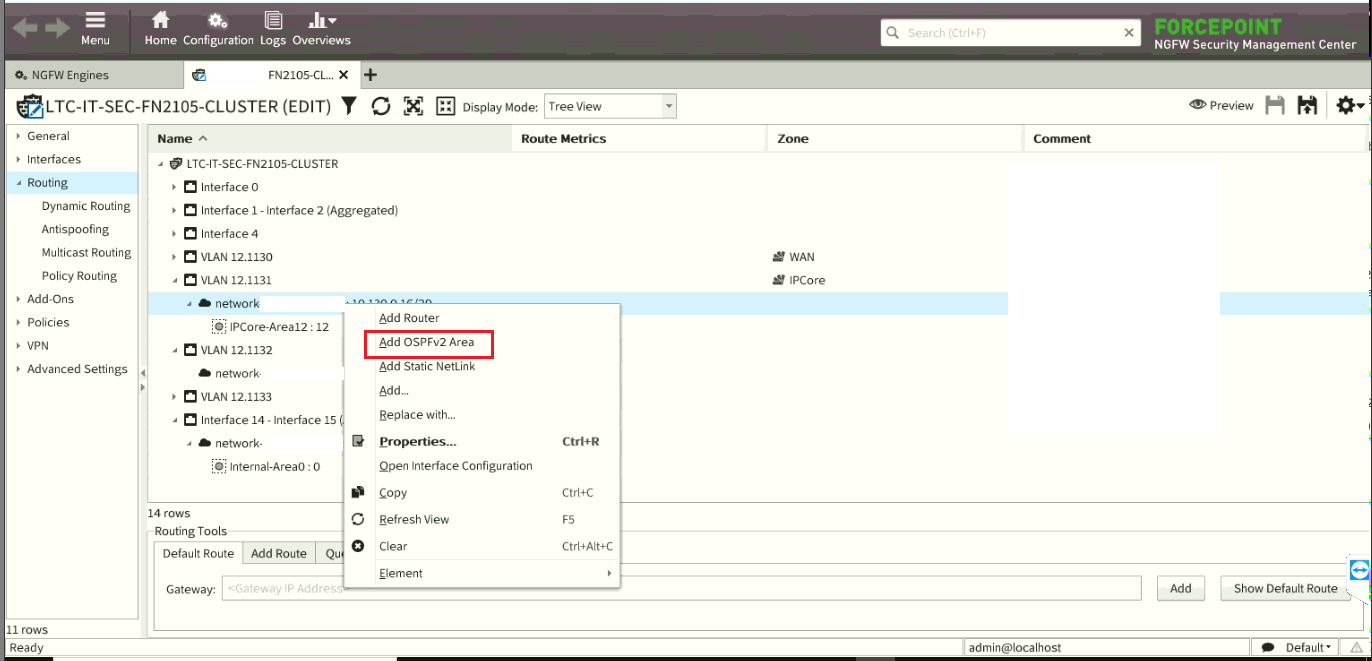
Task: Open the Display Mode Tree View dropdown
Action: [x=610, y=106]
